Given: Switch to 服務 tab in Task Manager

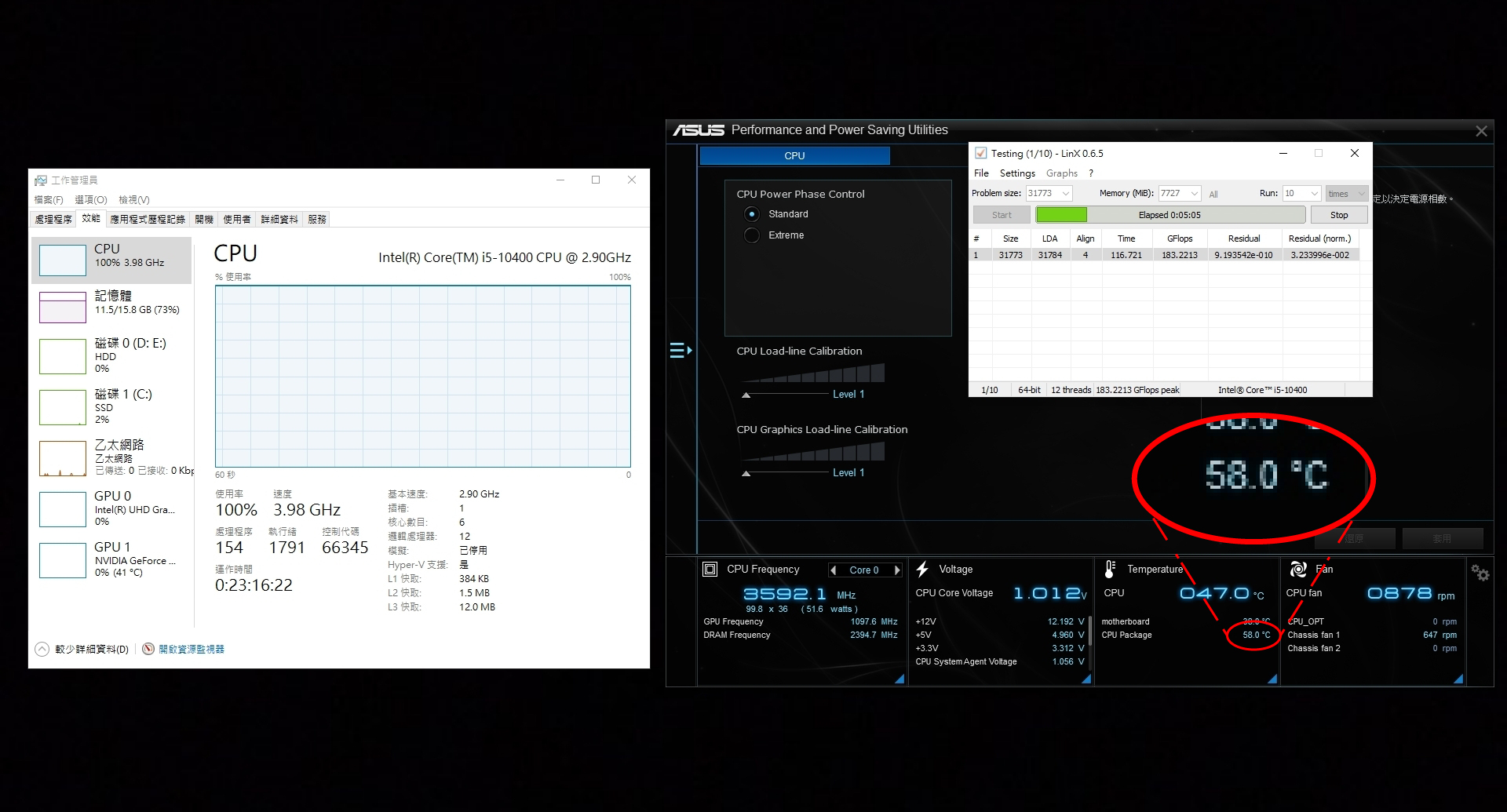Looking at the screenshot, I should (x=317, y=220).
